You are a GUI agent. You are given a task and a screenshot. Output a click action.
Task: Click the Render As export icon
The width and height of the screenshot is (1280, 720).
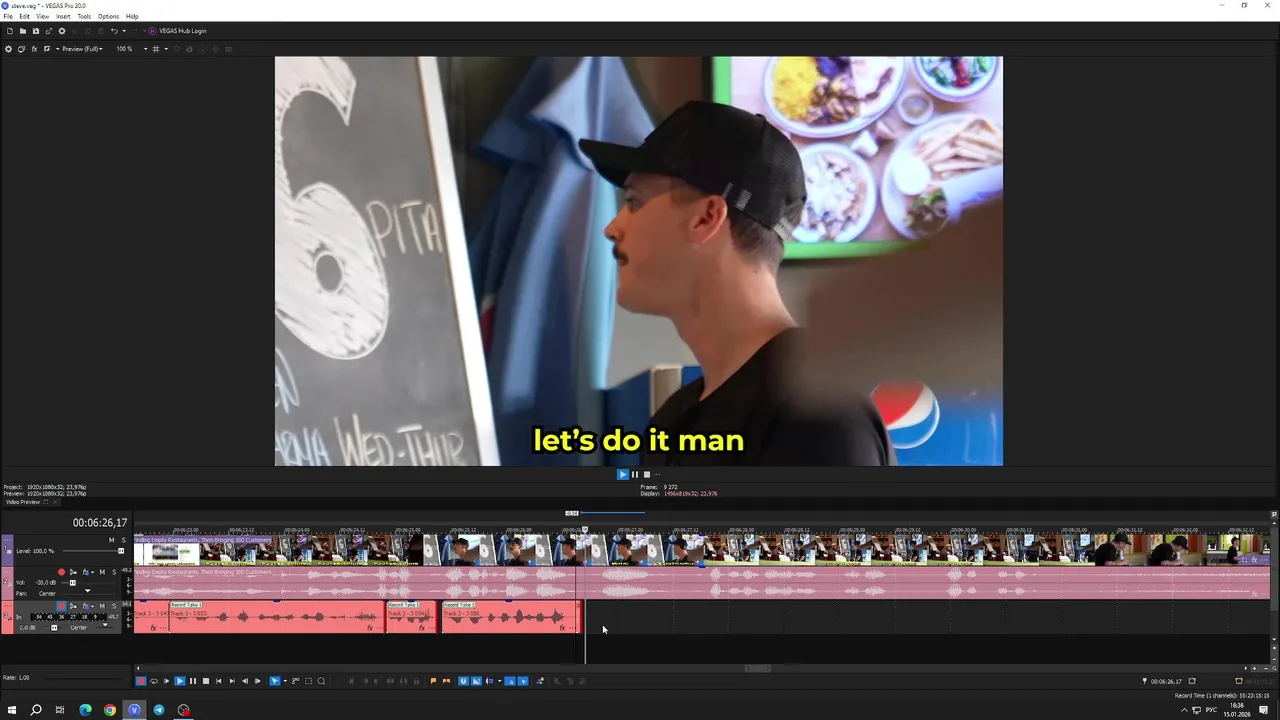(x=48, y=31)
